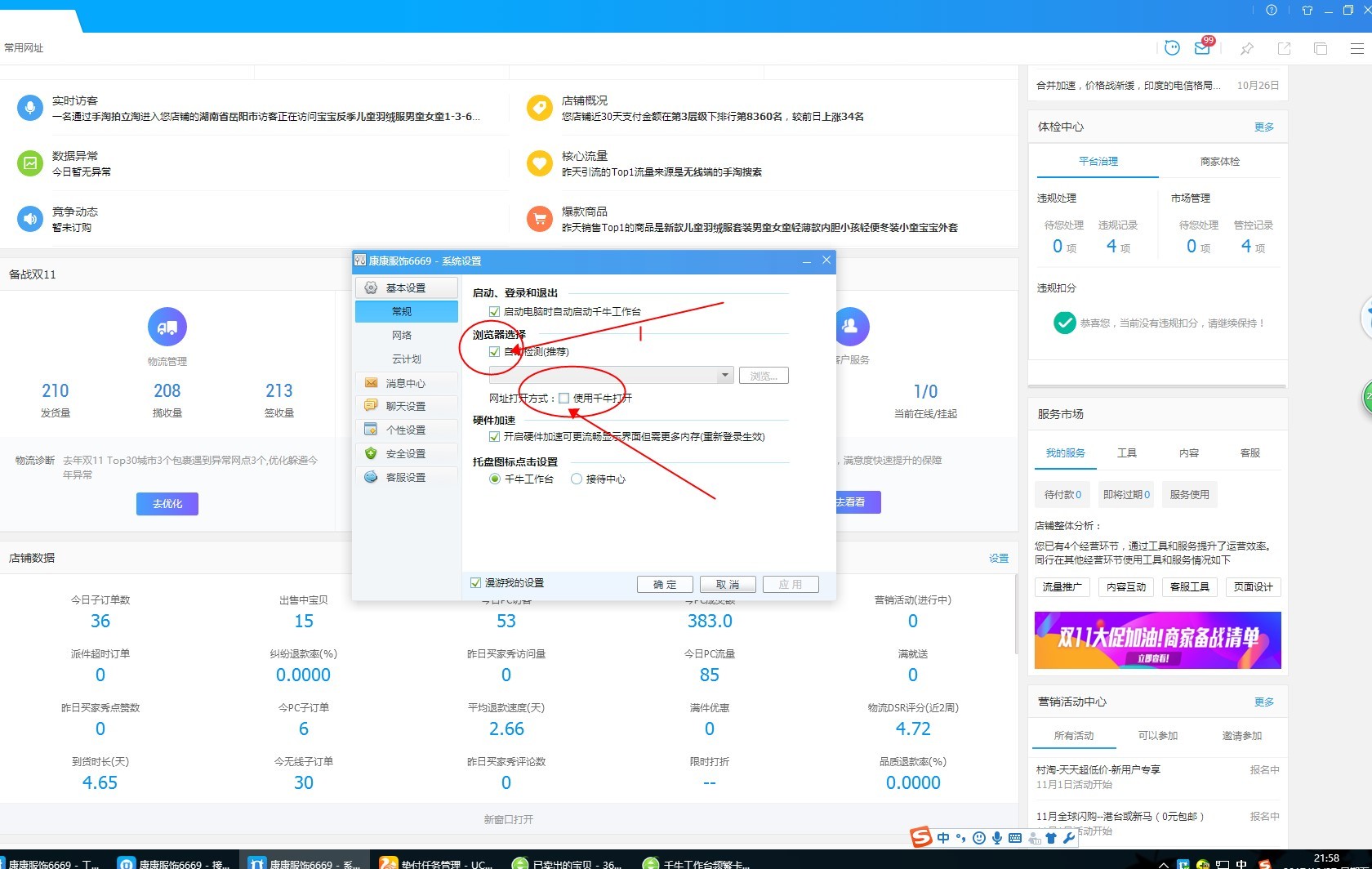The image size is (1372, 869).
Task: Expand 聊天设置 settings section
Action: [406, 406]
